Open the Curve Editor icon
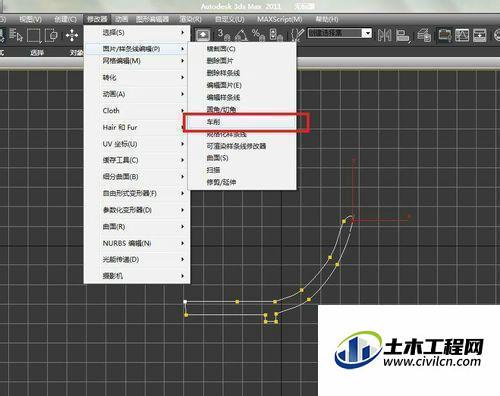This screenshot has width=500, height=396. click(x=462, y=35)
